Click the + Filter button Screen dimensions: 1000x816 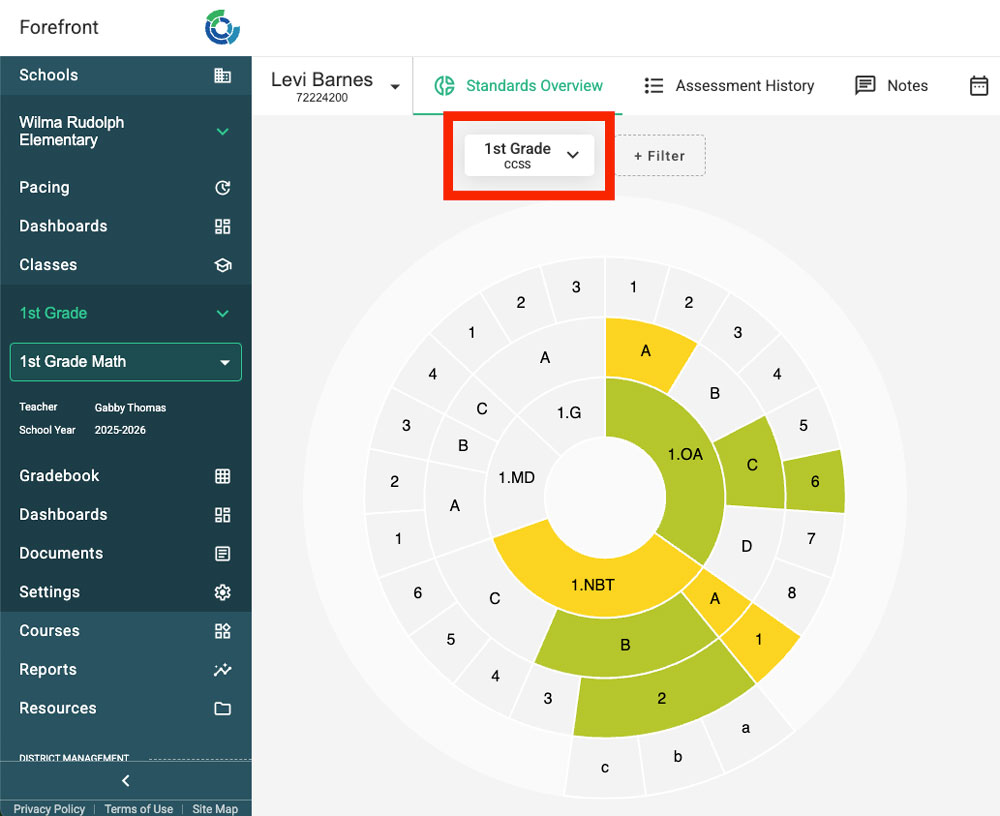[x=660, y=156]
